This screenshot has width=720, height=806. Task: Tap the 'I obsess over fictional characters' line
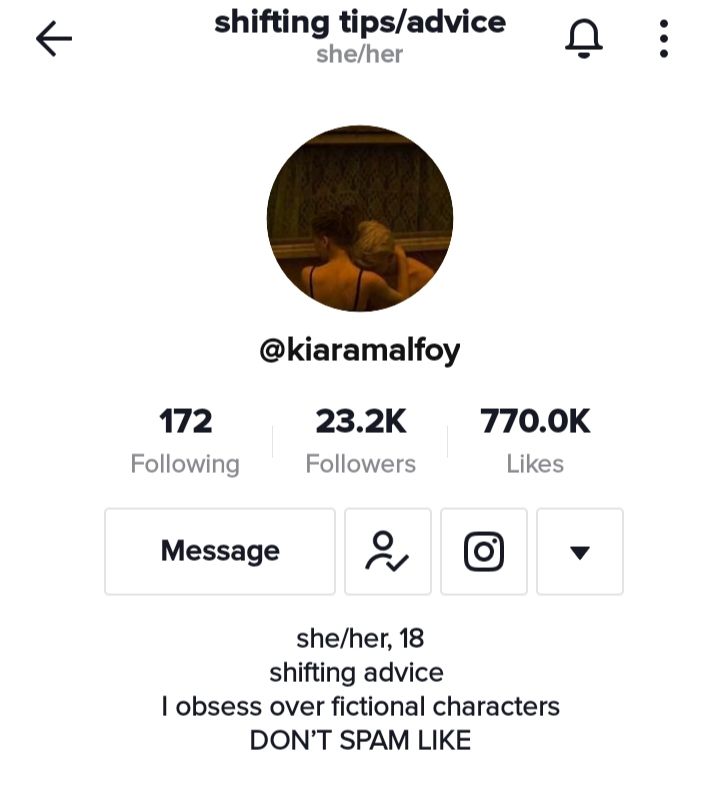360,706
